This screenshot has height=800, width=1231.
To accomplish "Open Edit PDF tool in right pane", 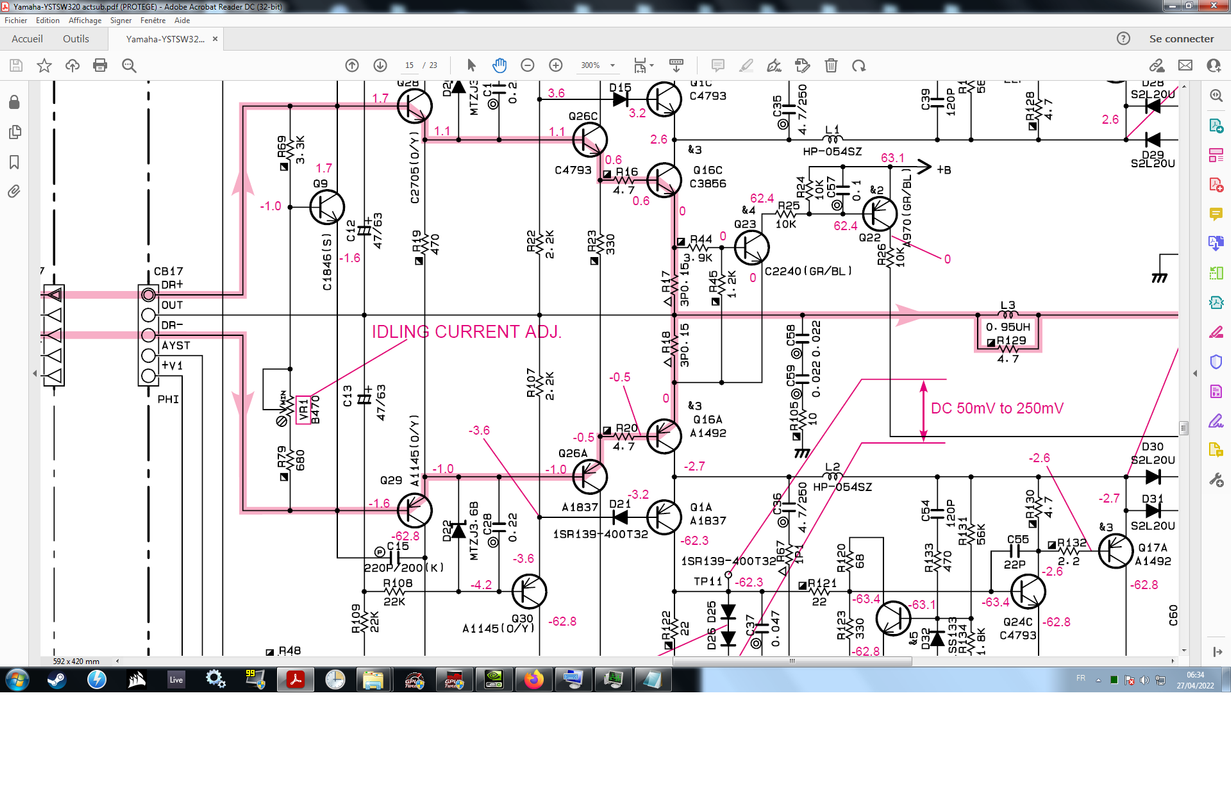I will point(1216,155).
